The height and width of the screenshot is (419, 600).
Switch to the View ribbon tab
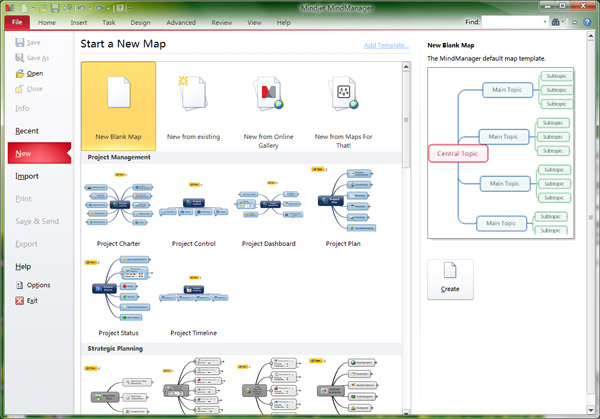(254, 23)
